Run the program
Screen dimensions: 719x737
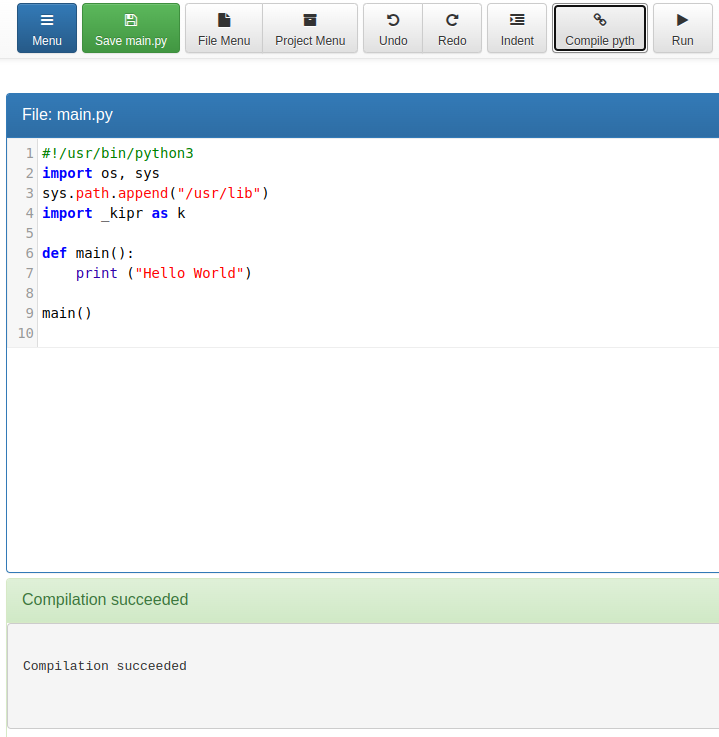point(682,28)
